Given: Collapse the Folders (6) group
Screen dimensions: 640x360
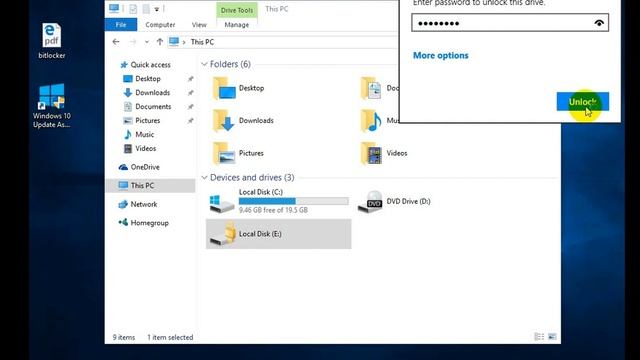Looking at the screenshot, I should point(204,64).
